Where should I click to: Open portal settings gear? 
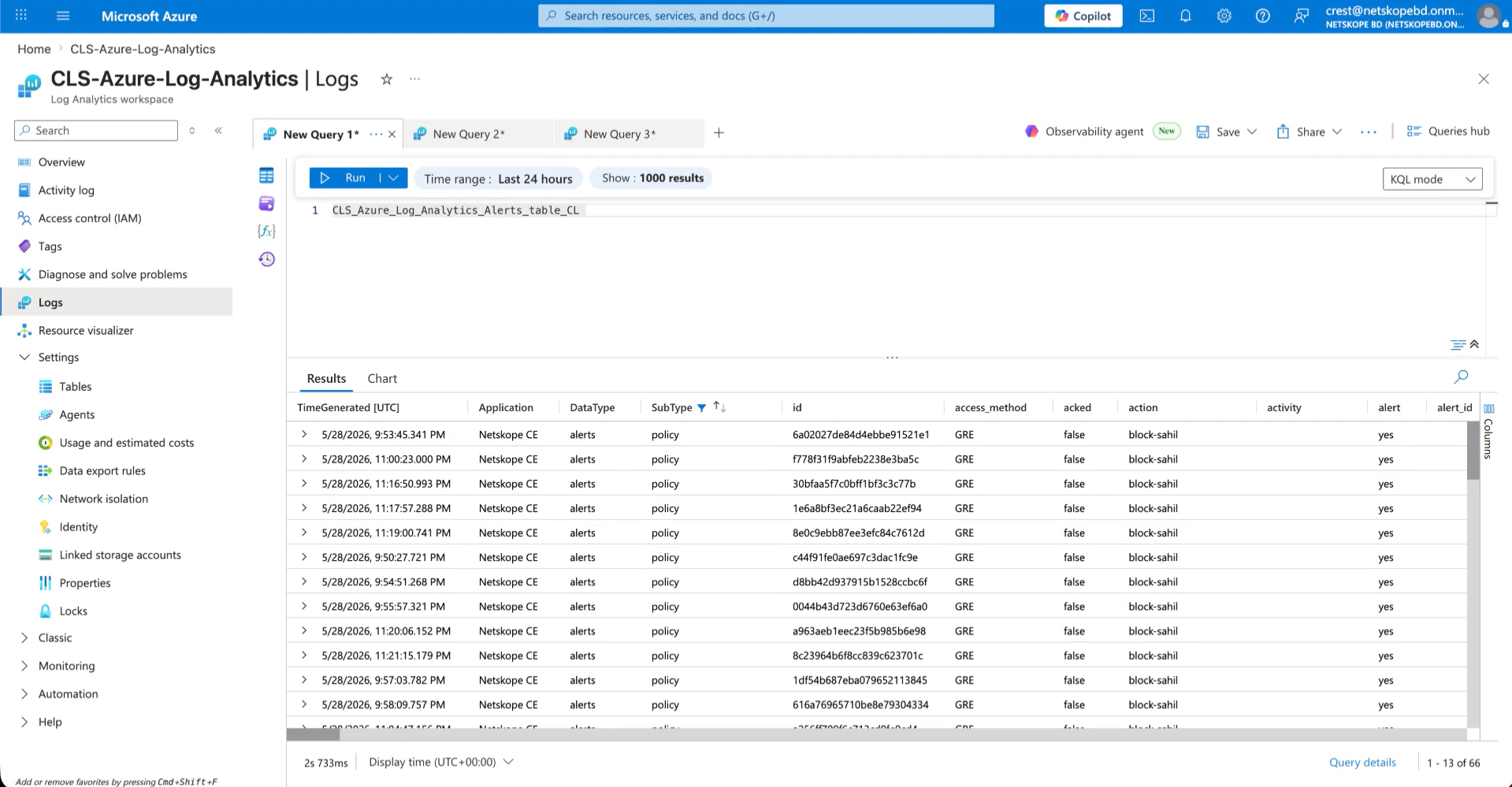1224,16
